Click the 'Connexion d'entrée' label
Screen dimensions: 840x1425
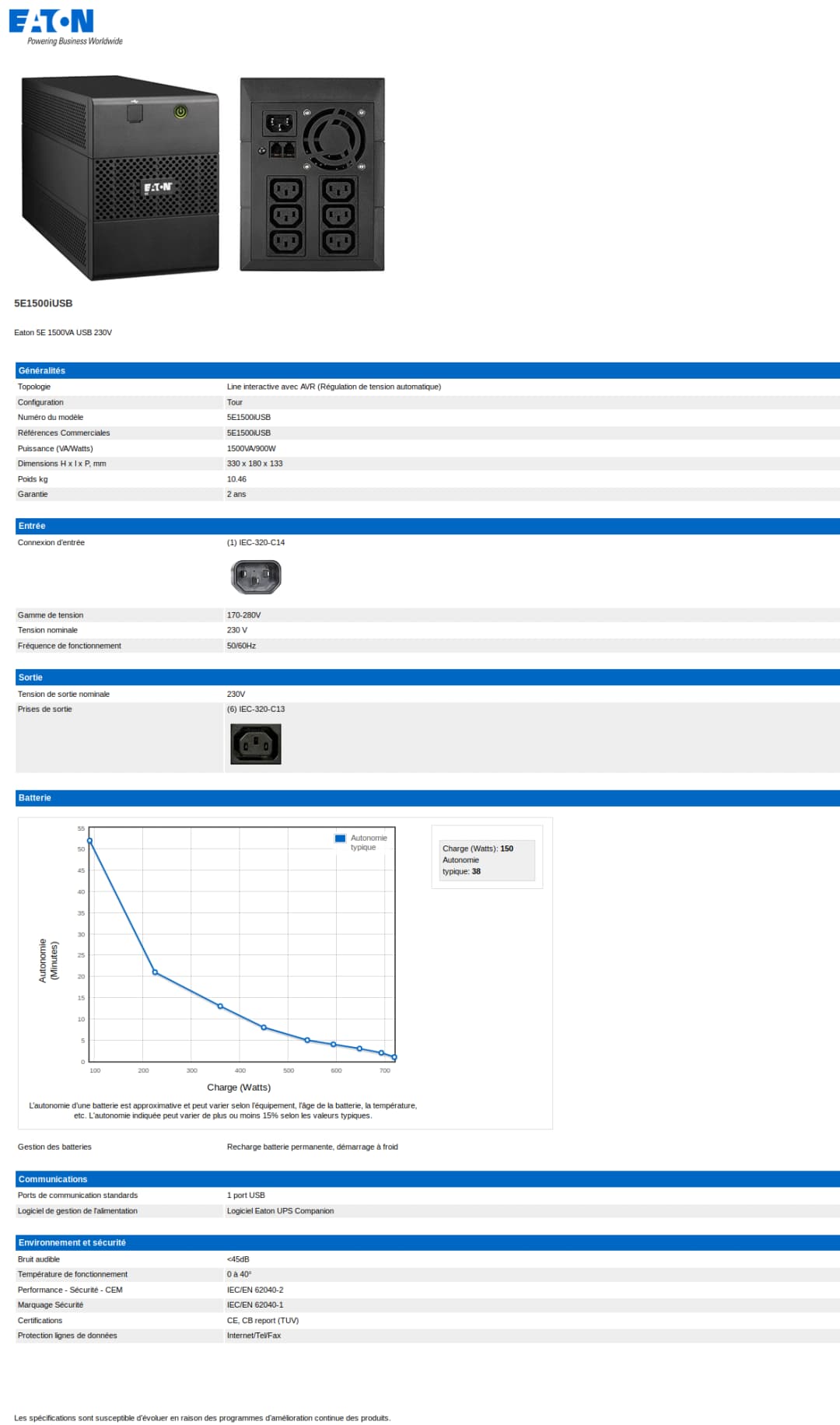(x=51, y=543)
